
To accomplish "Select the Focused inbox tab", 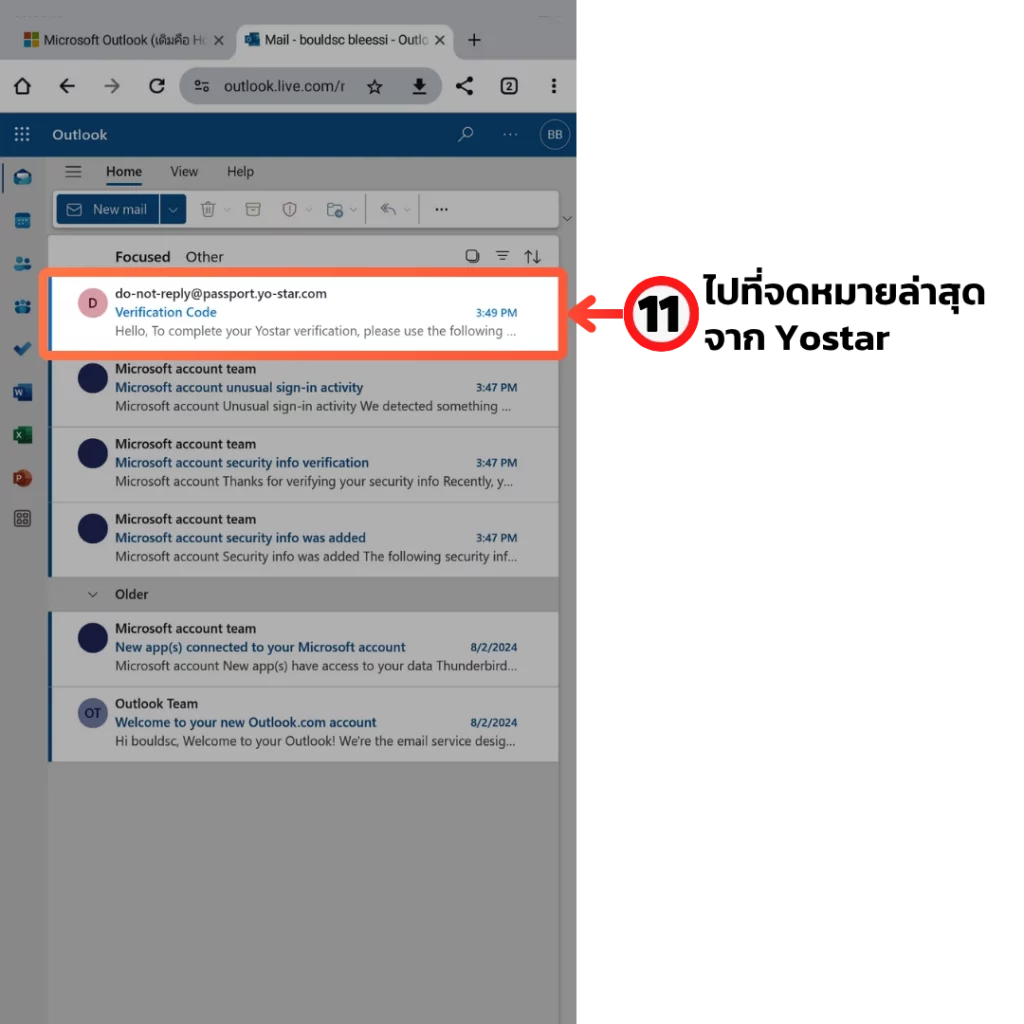I will coord(142,257).
